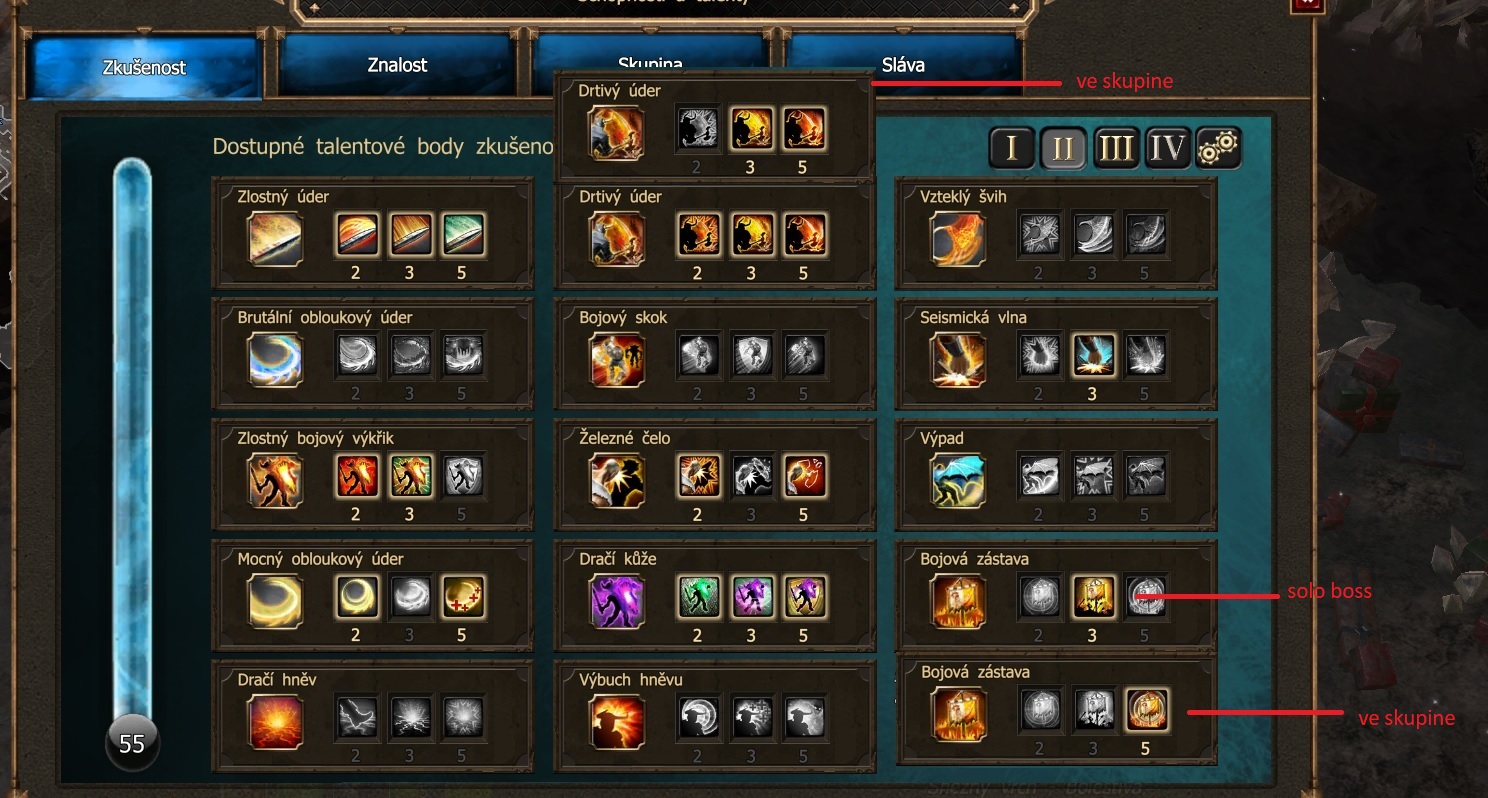This screenshot has width=1488, height=798.
Task: Choose Dračí kůže level 3 purple talent
Action: (x=751, y=597)
